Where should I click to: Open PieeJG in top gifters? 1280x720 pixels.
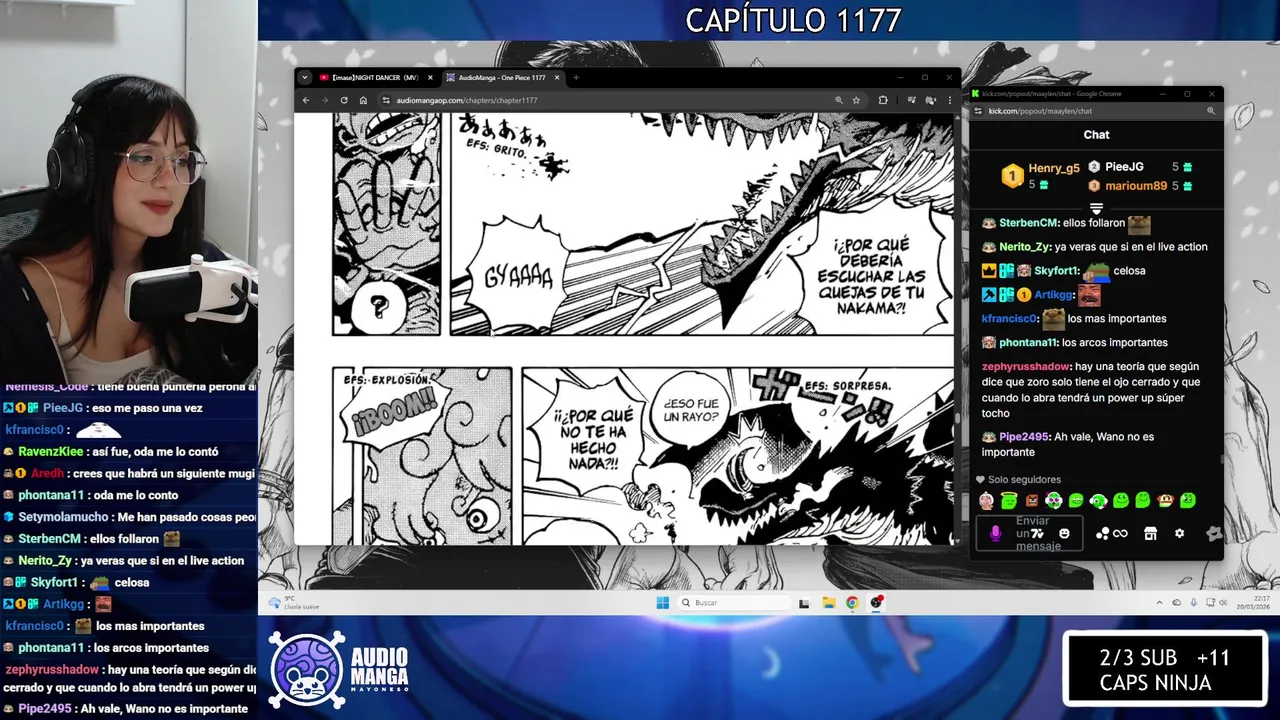[x=1124, y=167]
